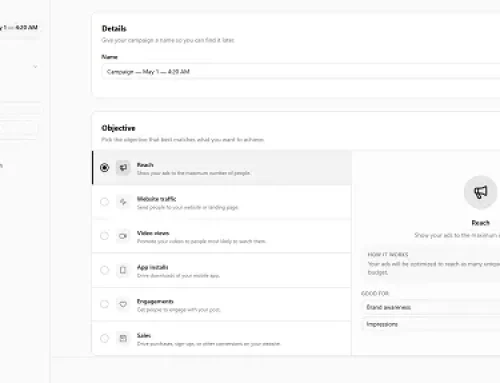Click the Objective section heading
This screenshot has width=500, height=383.
118,128
